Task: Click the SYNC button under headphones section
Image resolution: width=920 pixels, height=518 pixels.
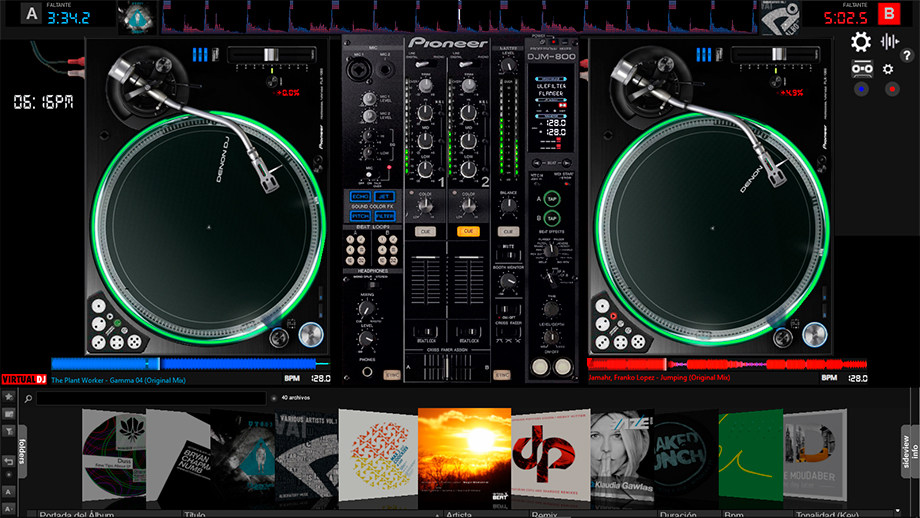Action: [391, 374]
